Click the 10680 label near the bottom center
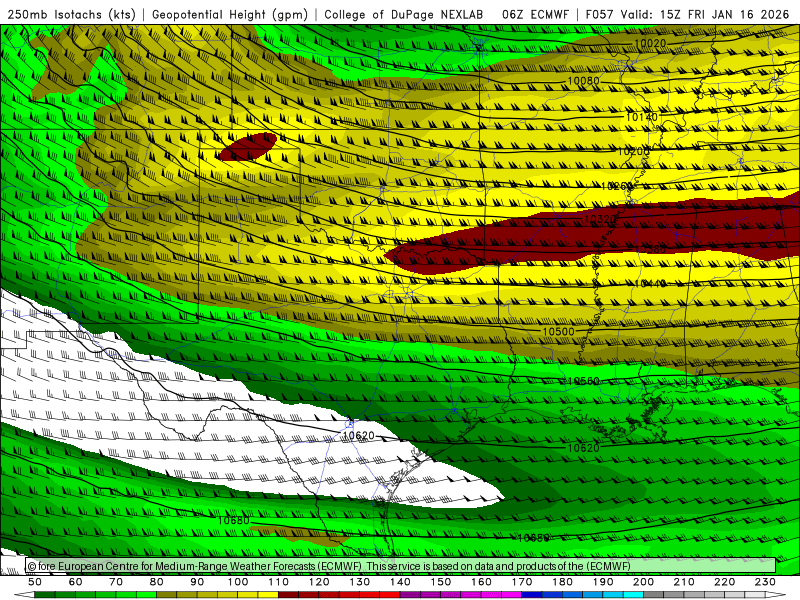 (534, 538)
